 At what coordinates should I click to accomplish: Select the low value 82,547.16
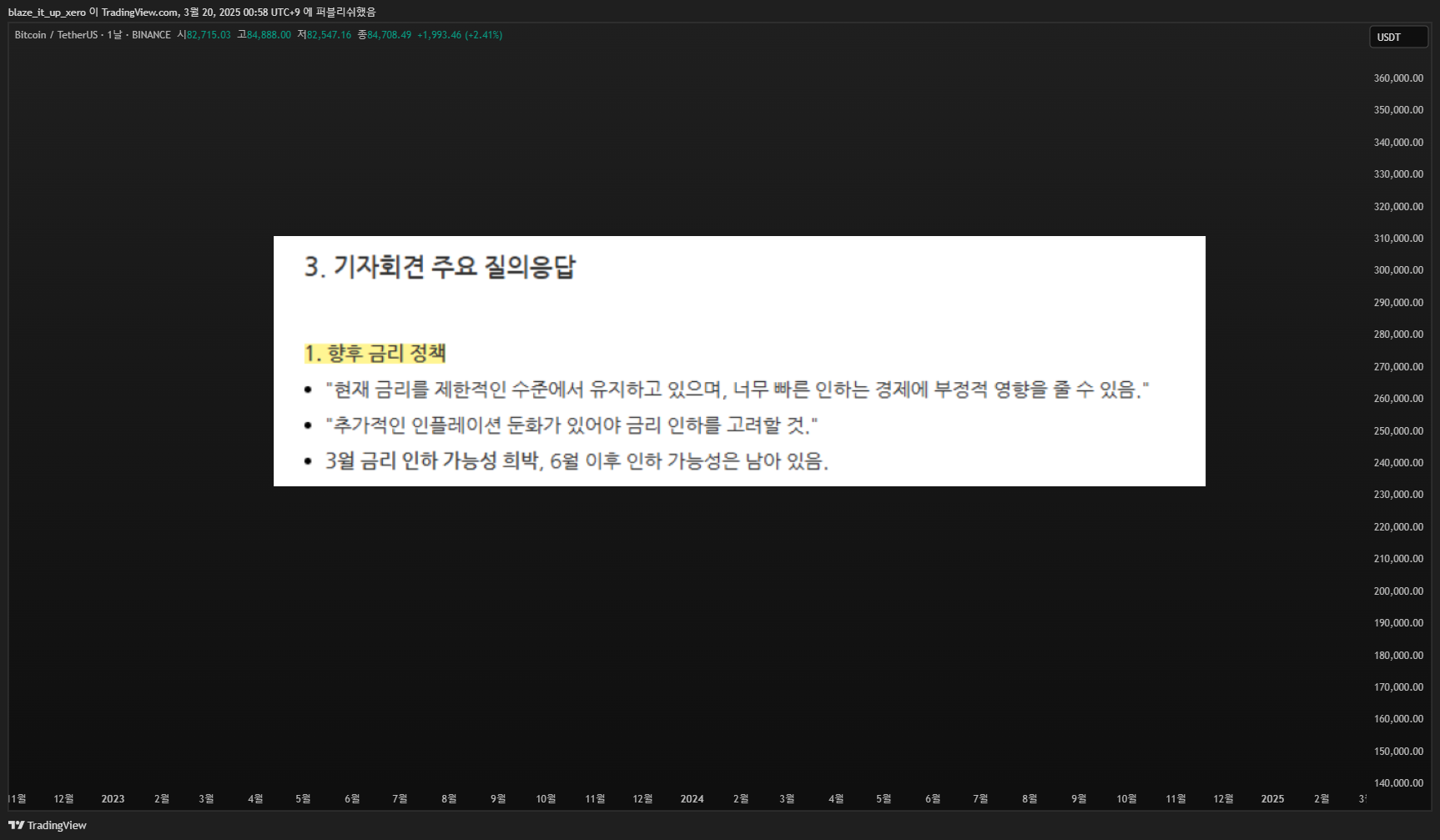point(329,35)
